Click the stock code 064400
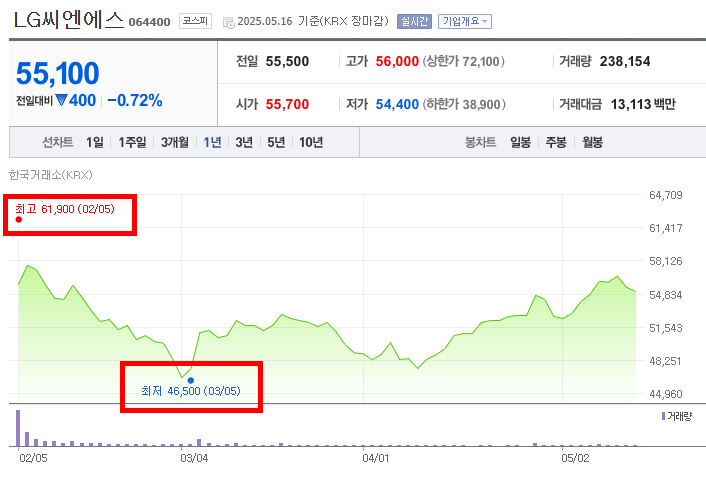Image resolution: width=706 pixels, height=477 pixels. 149,22
